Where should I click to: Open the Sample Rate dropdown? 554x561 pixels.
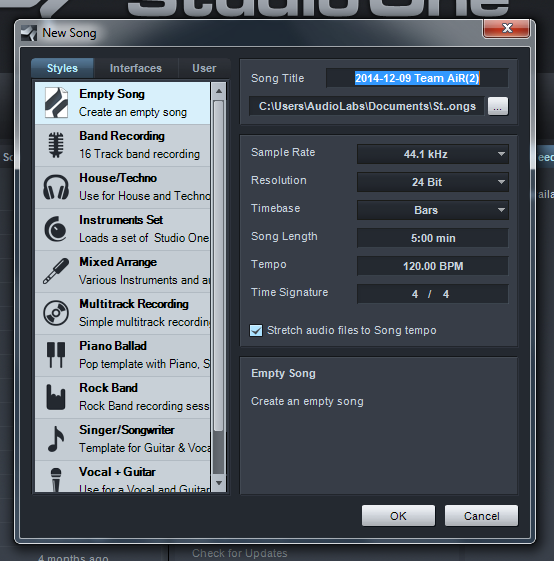(x=433, y=154)
